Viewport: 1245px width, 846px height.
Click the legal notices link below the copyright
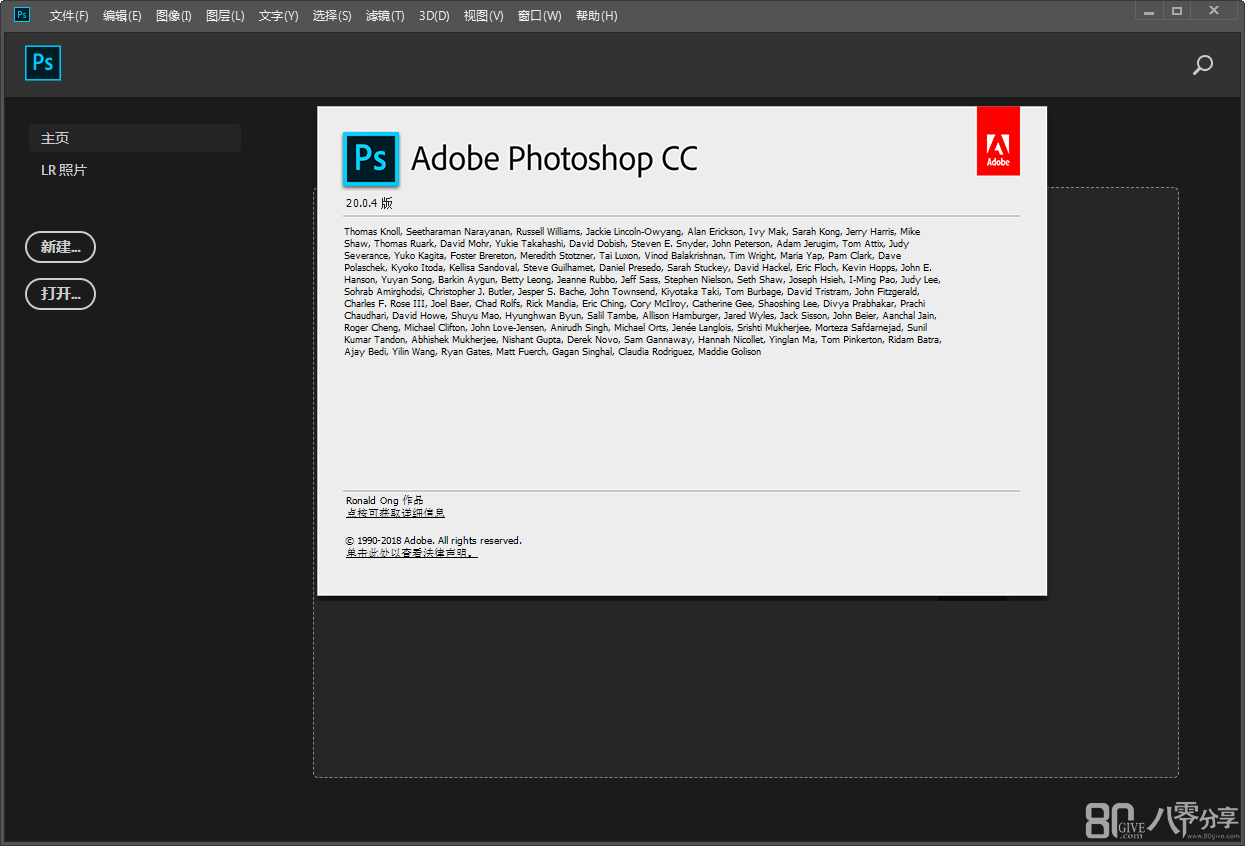[x=412, y=553]
